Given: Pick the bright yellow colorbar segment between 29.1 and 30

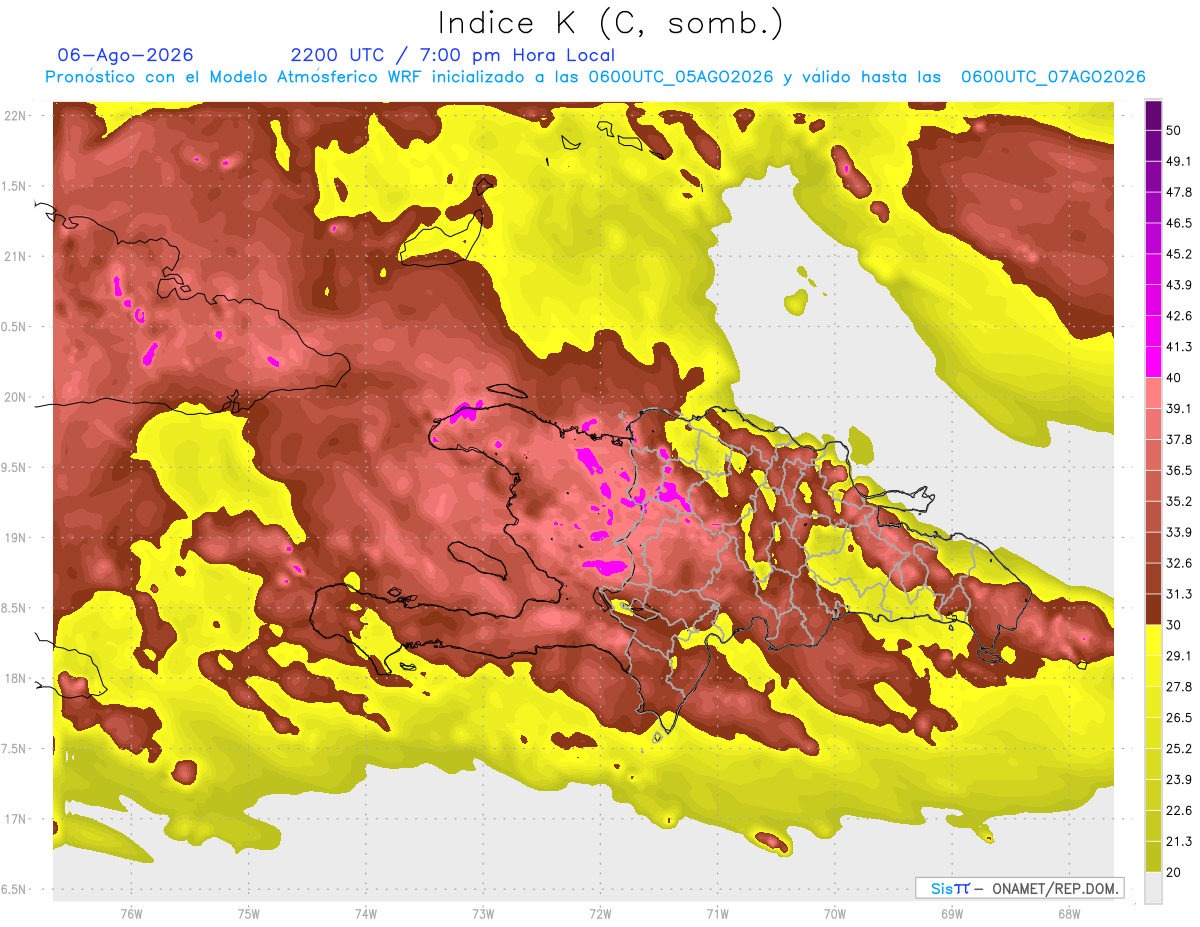Looking at the screenshot, I should (1153, 640).
